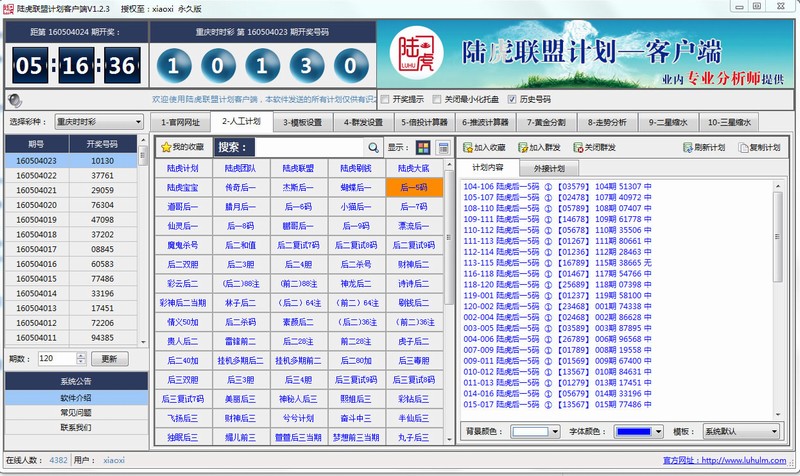
Task: Enable the 开奖提示 checkbox
Action: point(385,99)
